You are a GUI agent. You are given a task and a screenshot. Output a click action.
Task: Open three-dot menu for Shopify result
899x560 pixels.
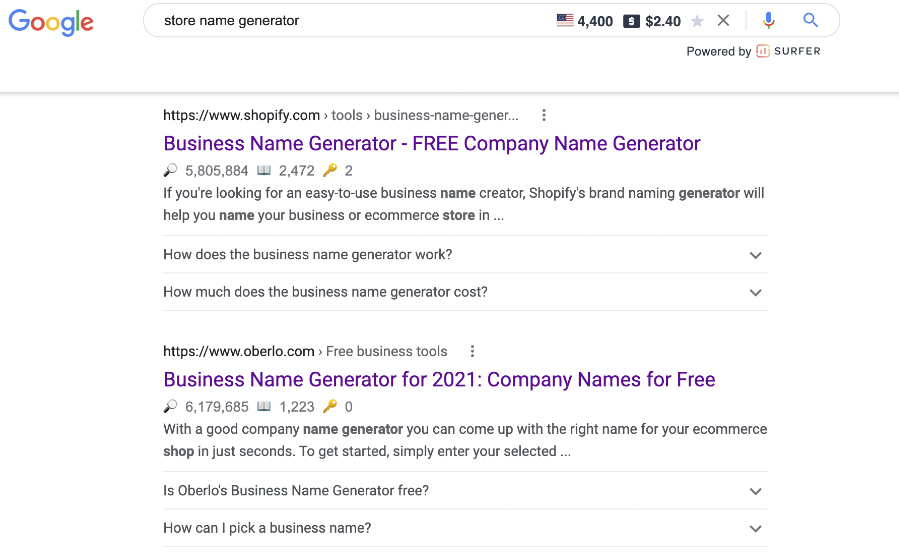[x=544, y=115]
